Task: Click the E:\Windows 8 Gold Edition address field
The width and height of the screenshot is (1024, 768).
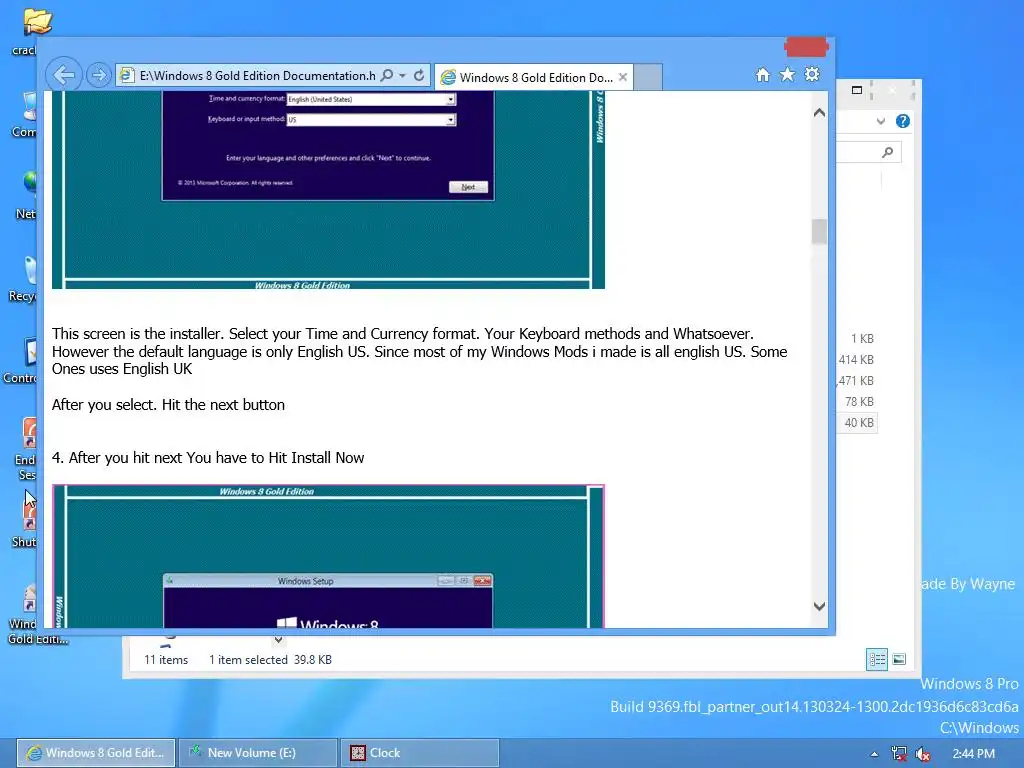Action: (x=257, y=76)
